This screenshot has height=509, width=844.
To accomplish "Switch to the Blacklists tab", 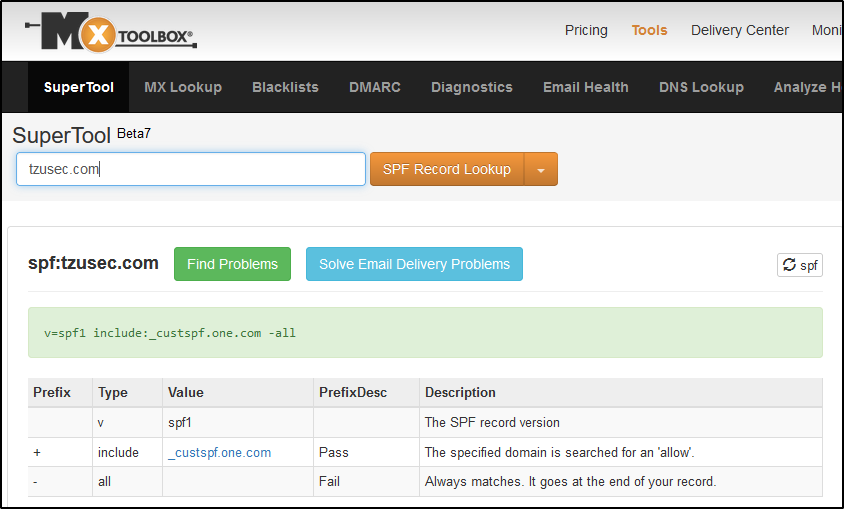I will [285, 87].
